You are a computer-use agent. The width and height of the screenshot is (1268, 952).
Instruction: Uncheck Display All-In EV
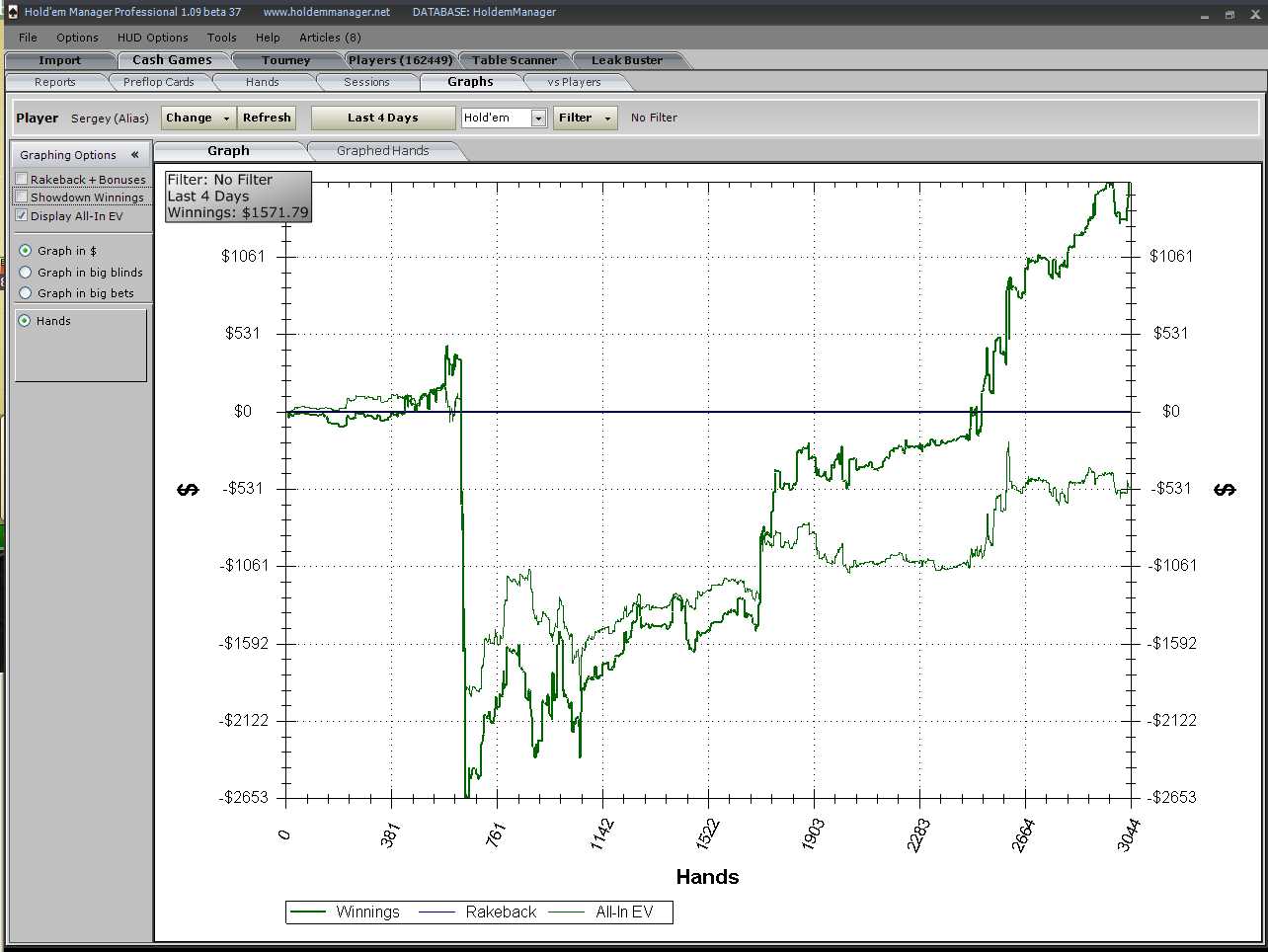[x=22, y=215]
